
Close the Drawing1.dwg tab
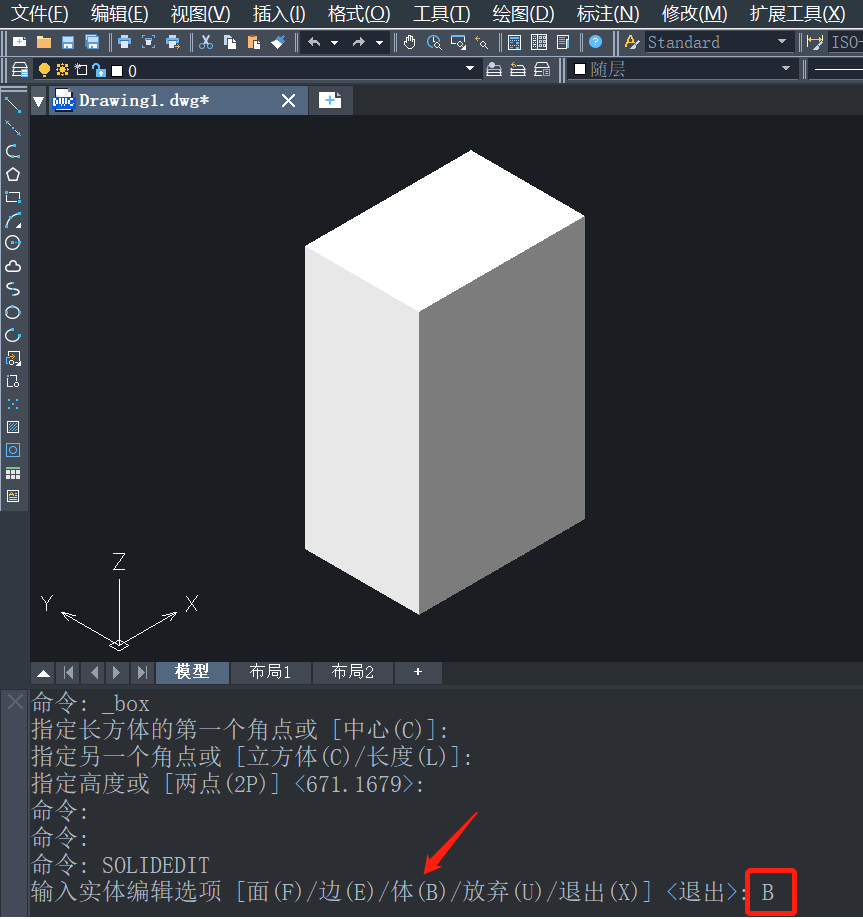pos(288,101)
